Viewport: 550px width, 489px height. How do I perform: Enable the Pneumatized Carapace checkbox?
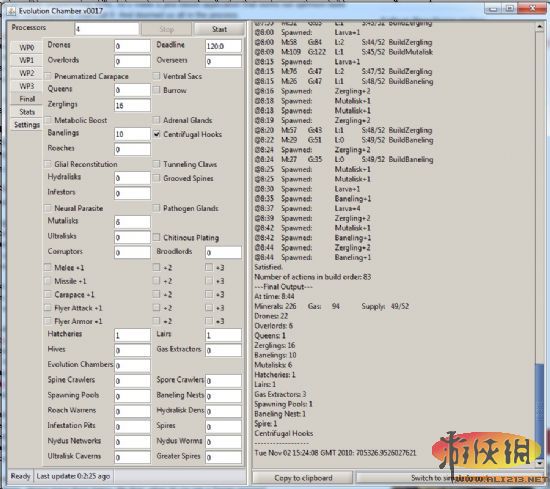48,76
